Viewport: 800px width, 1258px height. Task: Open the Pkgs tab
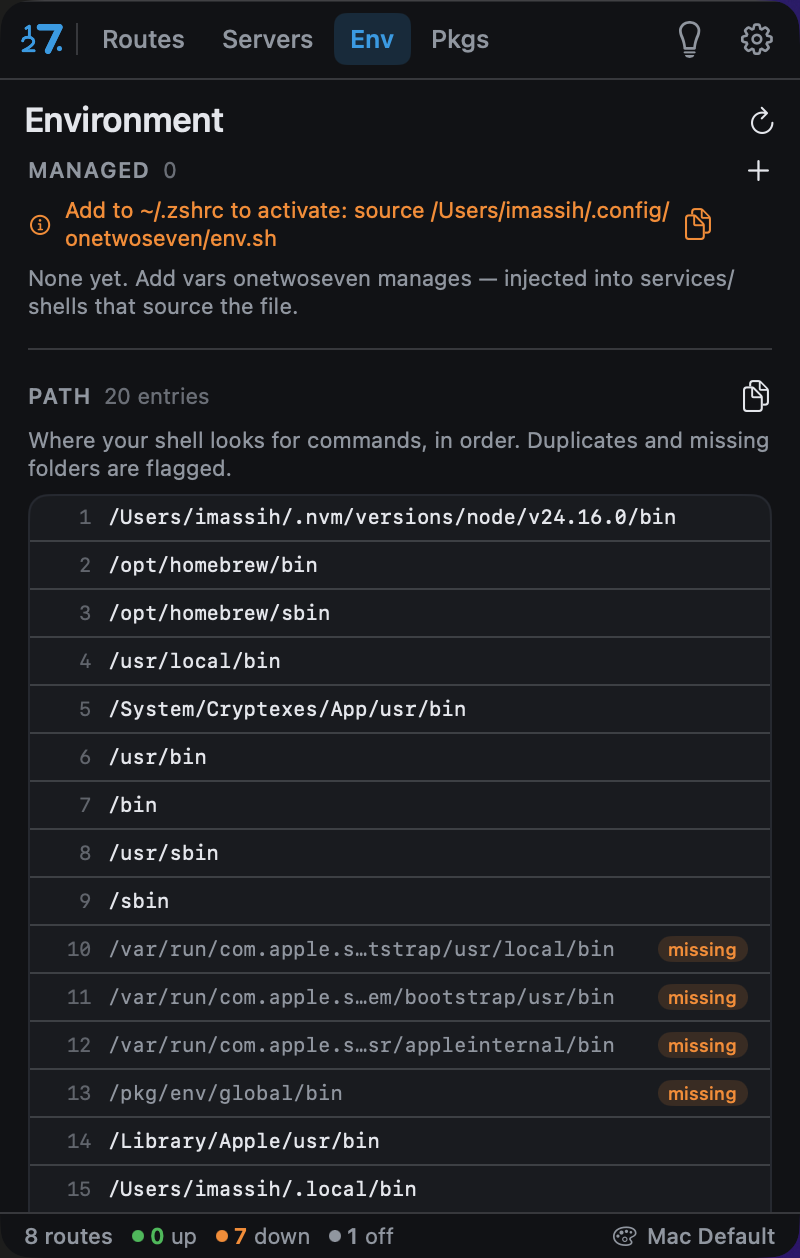click(460, 40)
